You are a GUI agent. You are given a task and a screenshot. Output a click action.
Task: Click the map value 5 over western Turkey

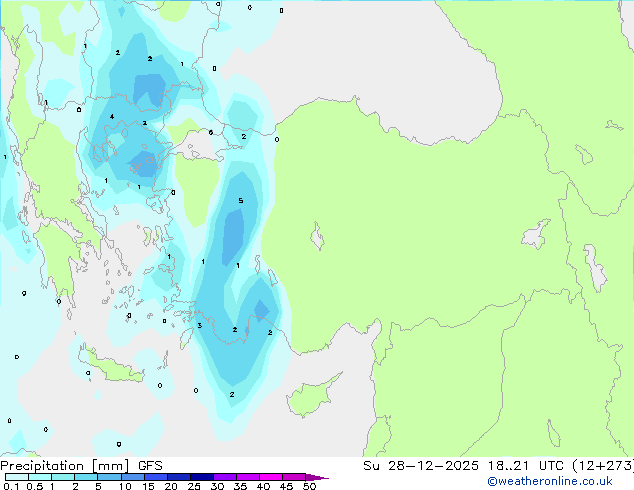241,201
